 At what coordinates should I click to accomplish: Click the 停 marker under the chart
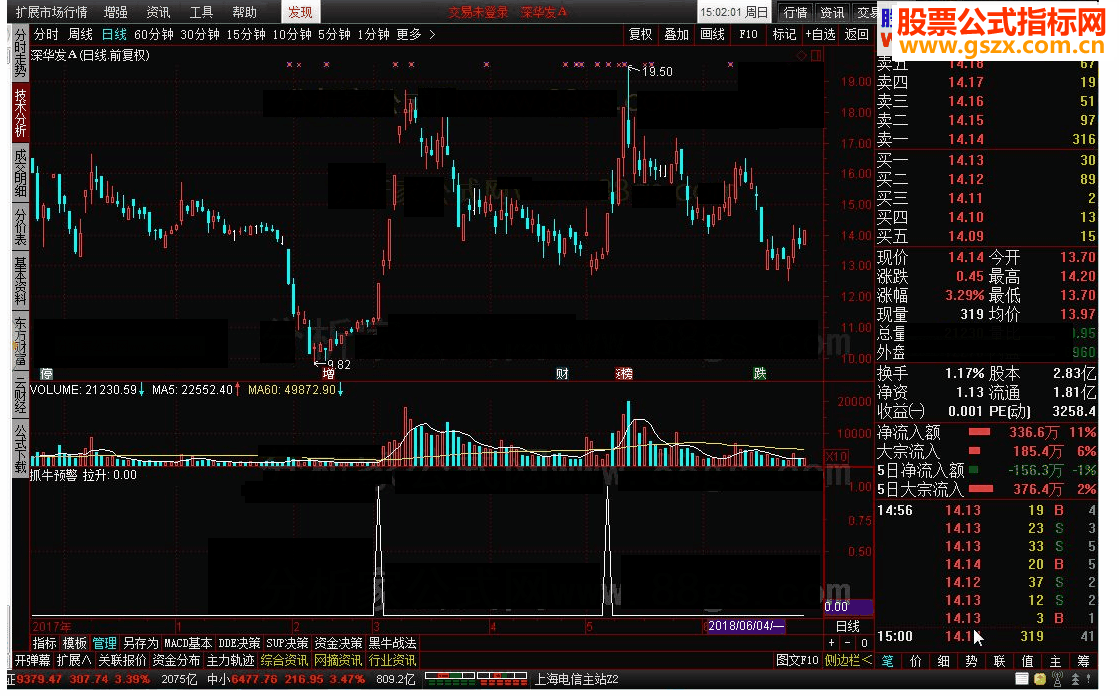coord(46,373)
